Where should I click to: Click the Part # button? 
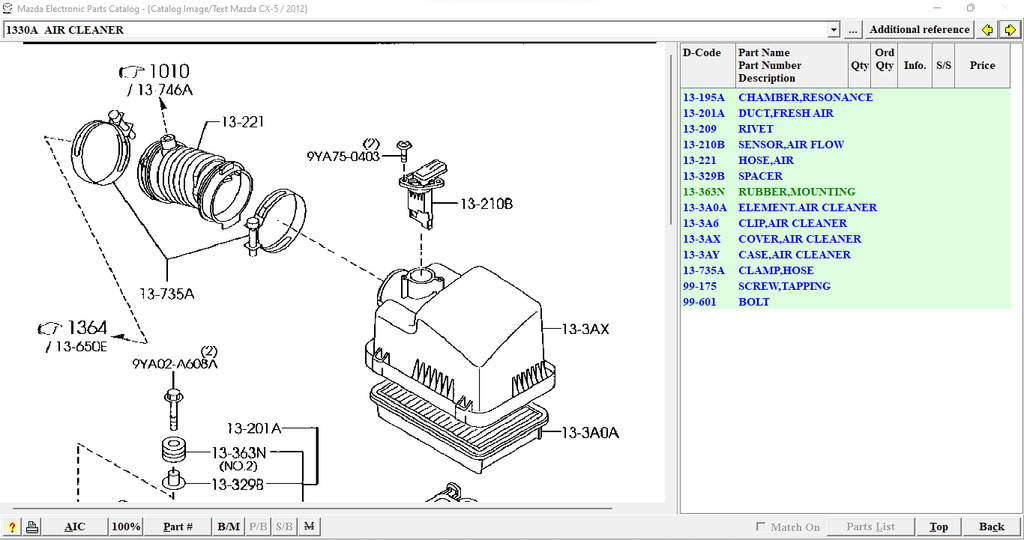click(178, 527)
